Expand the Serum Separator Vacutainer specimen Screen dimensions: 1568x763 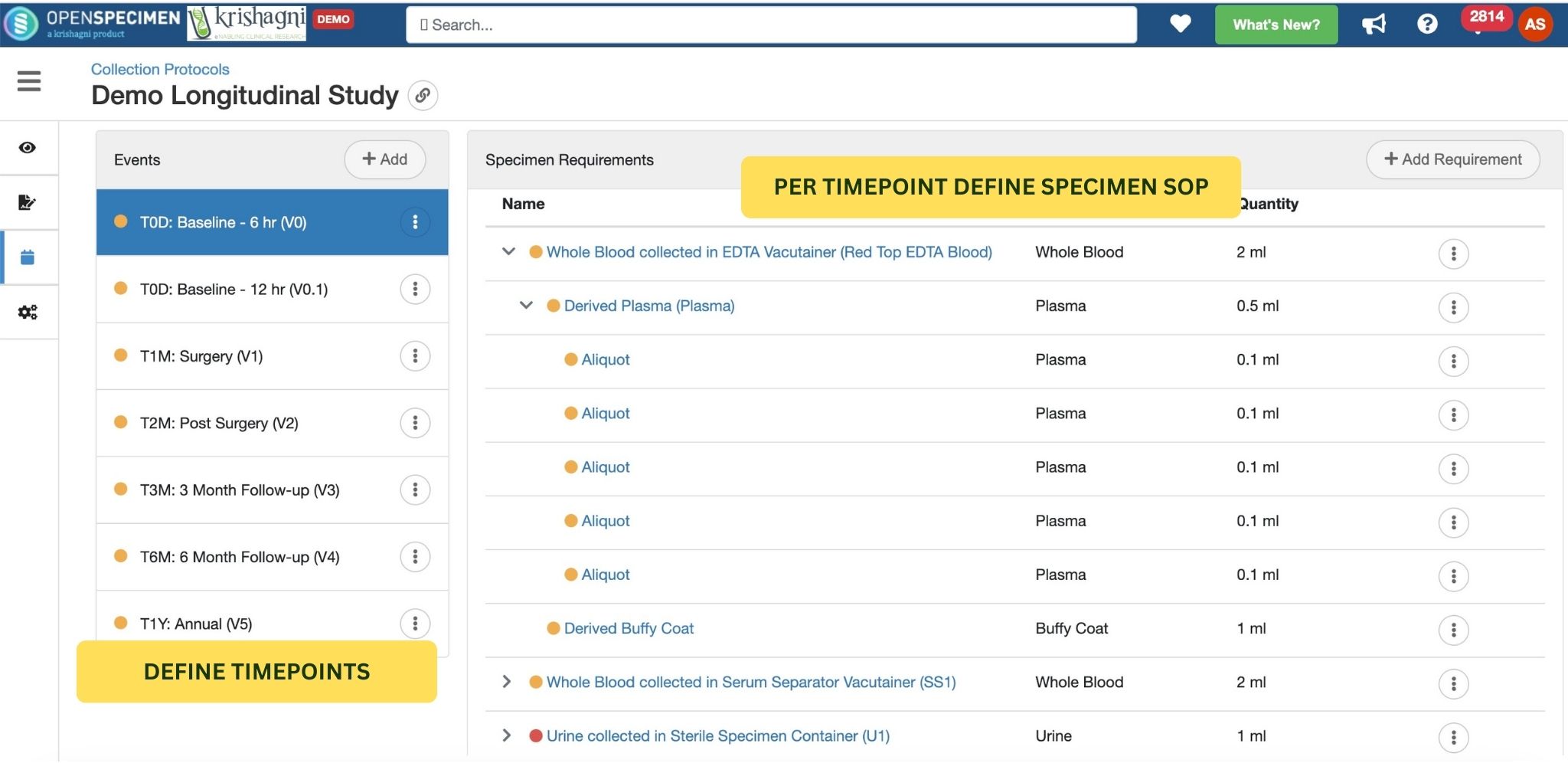[x=507, y=682]
